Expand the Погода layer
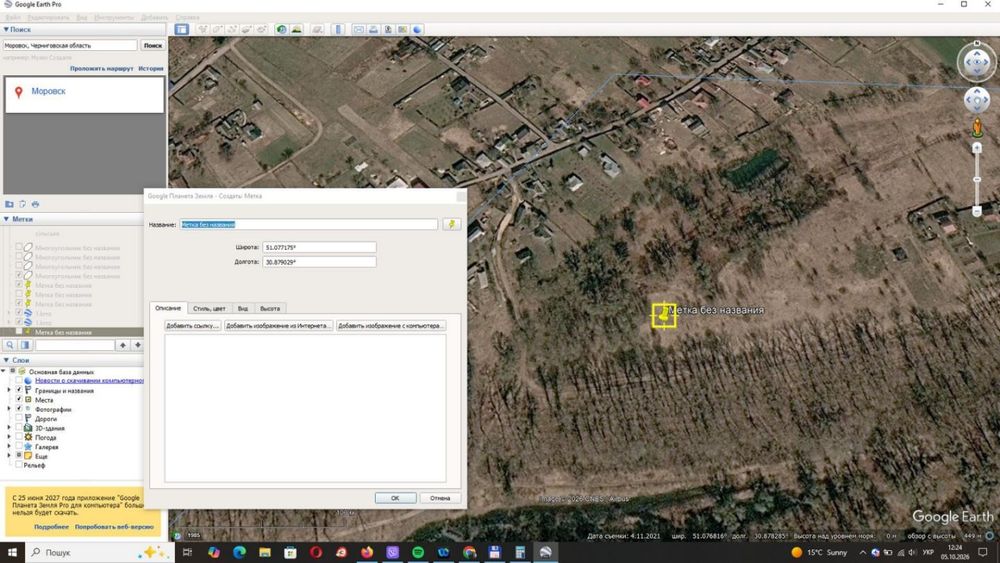The width and height of the screenshot is (1000, 563). click(9, 437)
